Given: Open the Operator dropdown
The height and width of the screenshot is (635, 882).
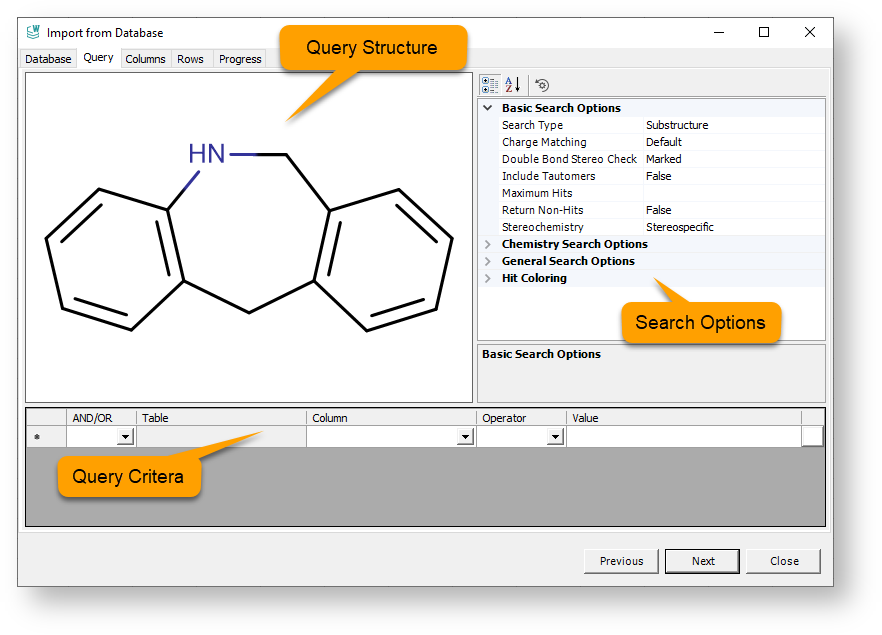Looking at the screenshot, I should 555,437.
